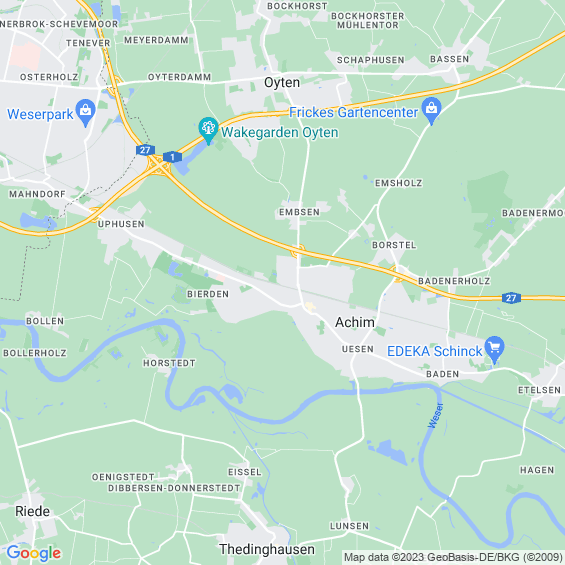Click the route 27 shield near Badenerholz
565x565 pixels.
[511, 298]
